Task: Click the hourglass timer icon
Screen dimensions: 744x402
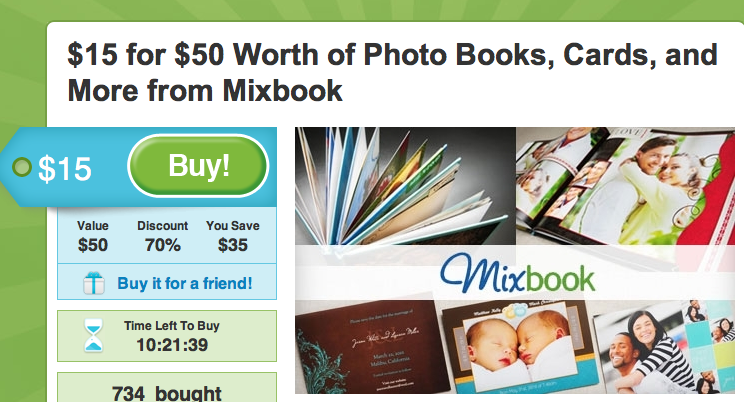Action: [x=93, y=335]
